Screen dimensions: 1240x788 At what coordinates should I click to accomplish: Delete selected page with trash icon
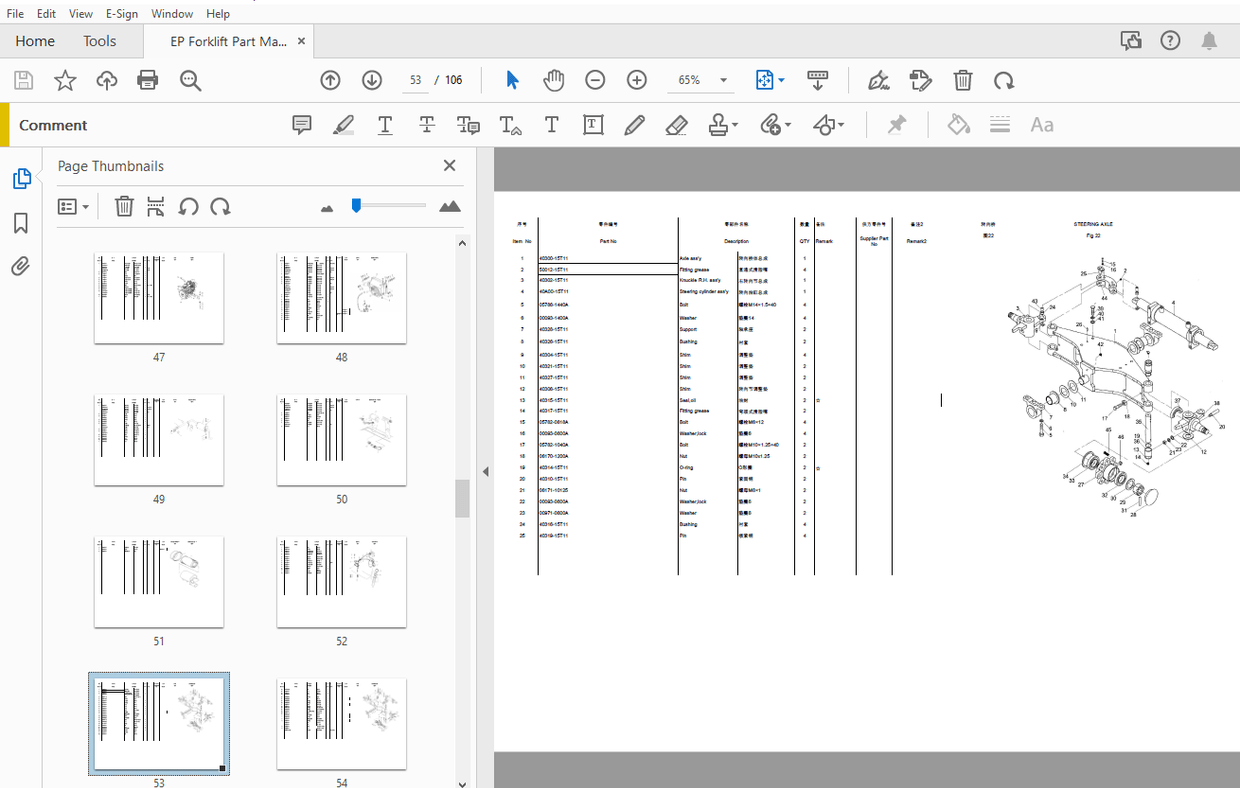[x=124, y=207]
